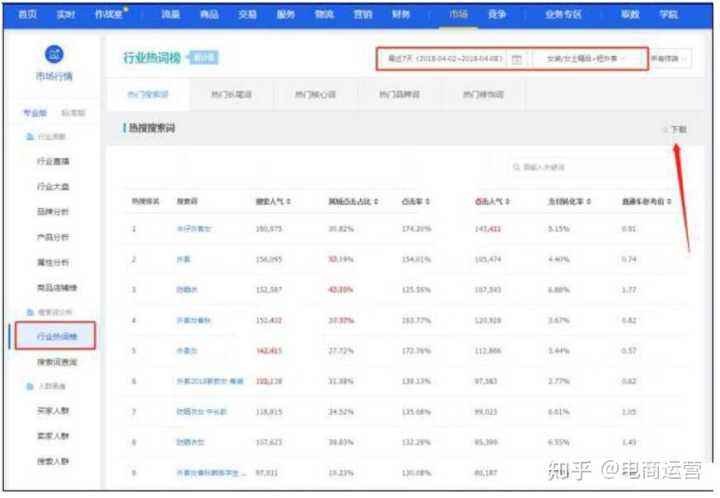Switch to 标准版 version toggle

(x=72, y=114)
